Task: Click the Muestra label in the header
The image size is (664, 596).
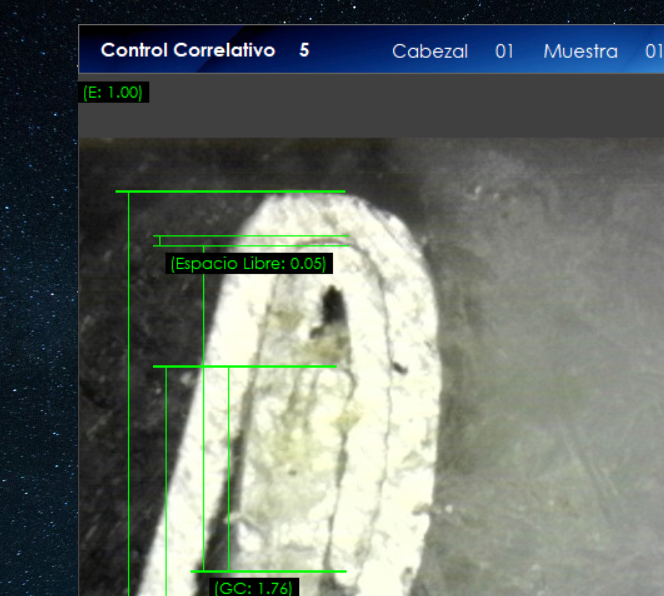Action: click(x=580, y=51)
